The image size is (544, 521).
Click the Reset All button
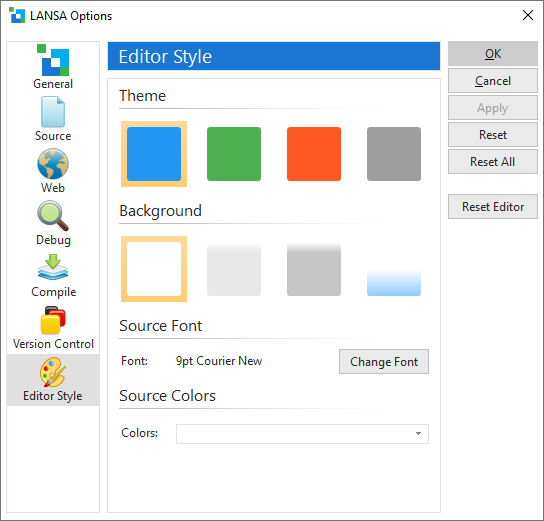click(x=493, y=162)
